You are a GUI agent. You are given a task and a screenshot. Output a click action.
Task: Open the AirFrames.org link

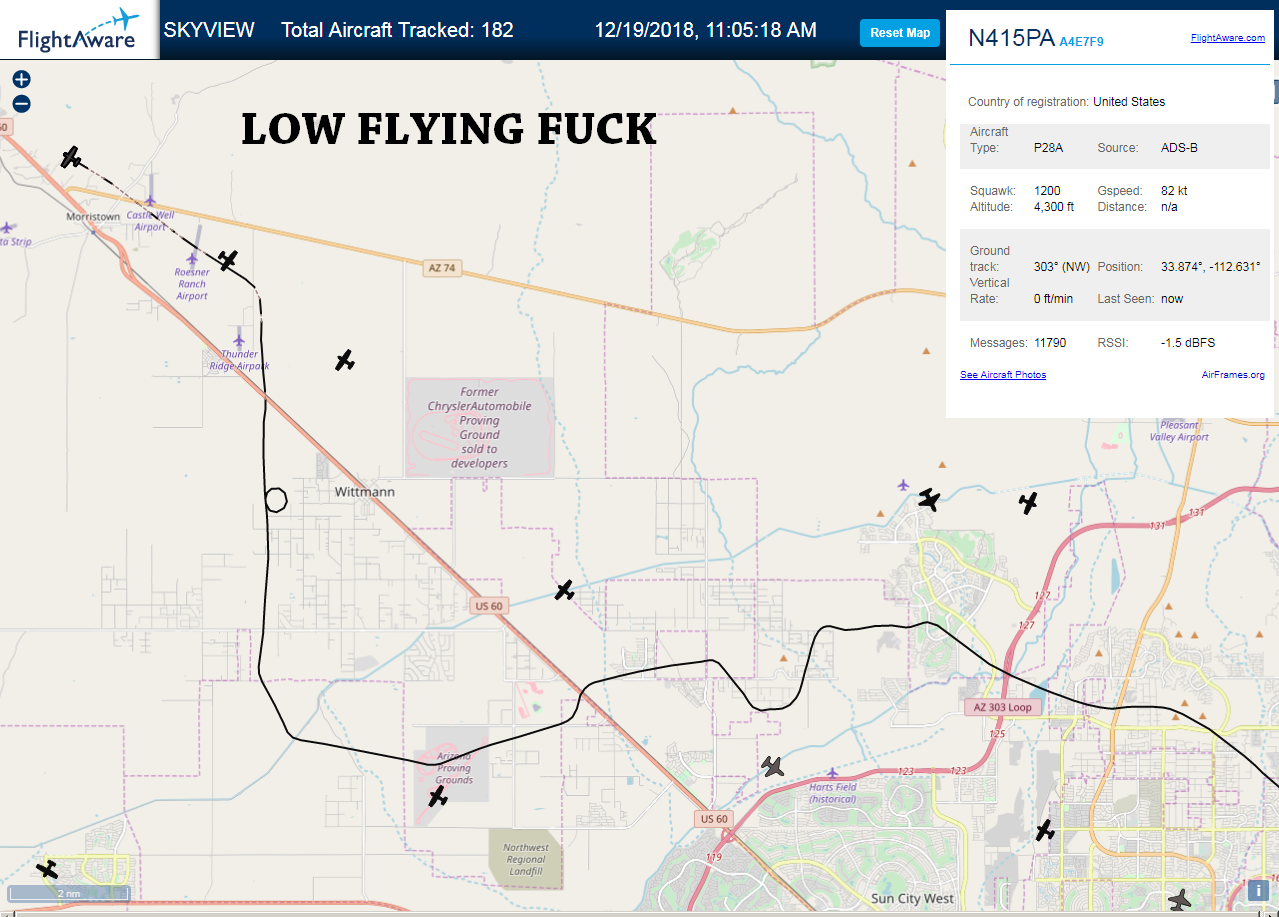point(1233,375)
